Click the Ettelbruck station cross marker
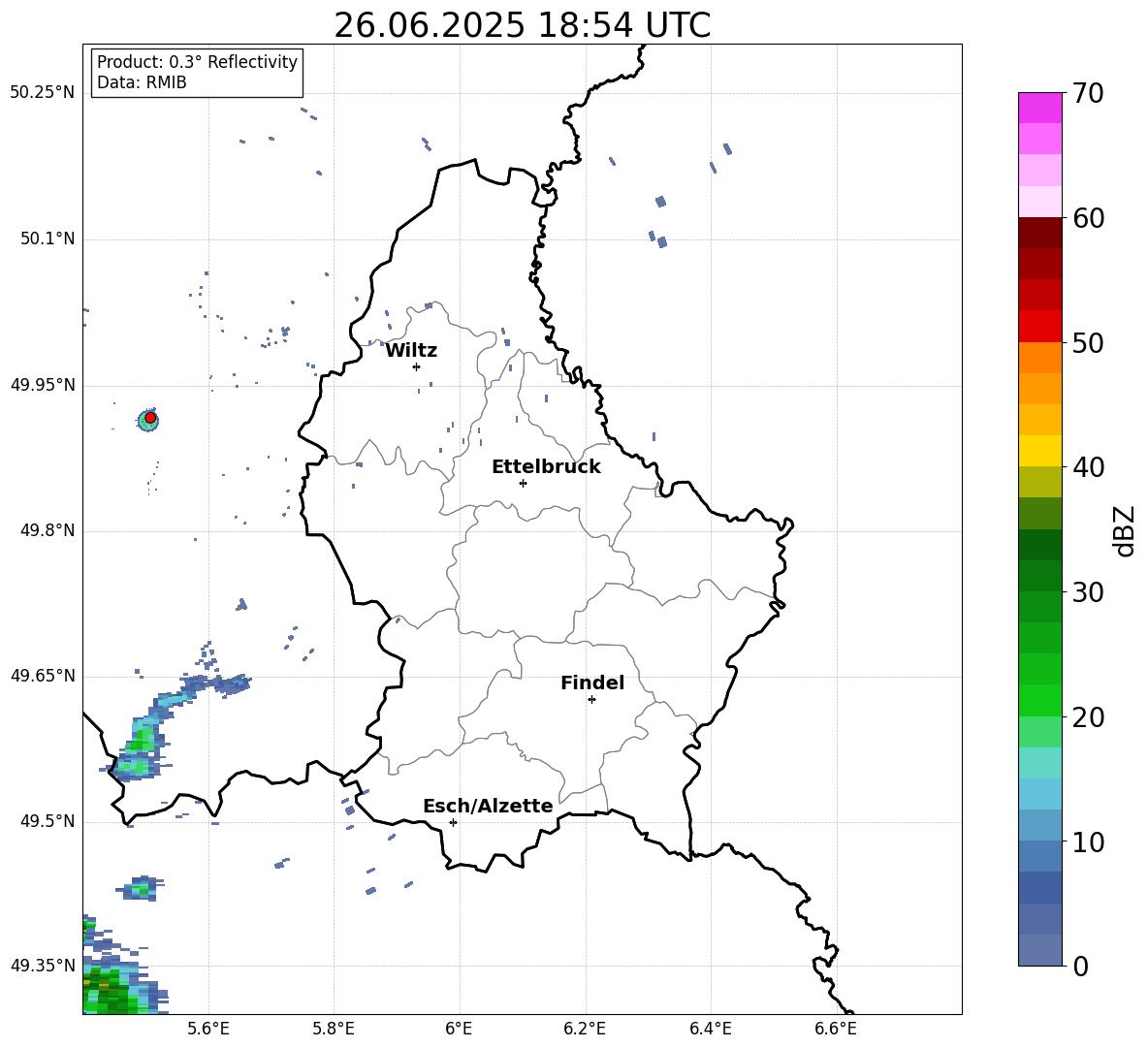Image resolution: width=1148 pixels, height=1048 pixels. click(x=523, y=483)
